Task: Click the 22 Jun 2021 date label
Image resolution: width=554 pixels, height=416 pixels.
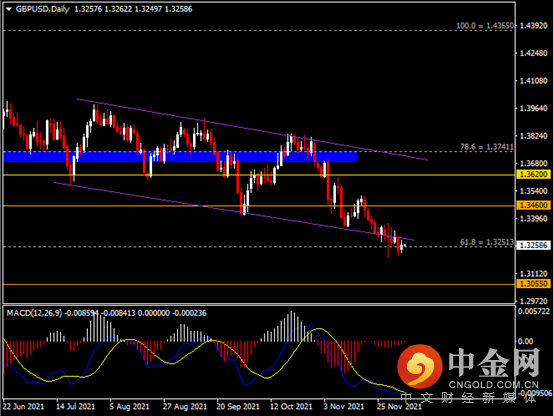Action: pos(23,407)
